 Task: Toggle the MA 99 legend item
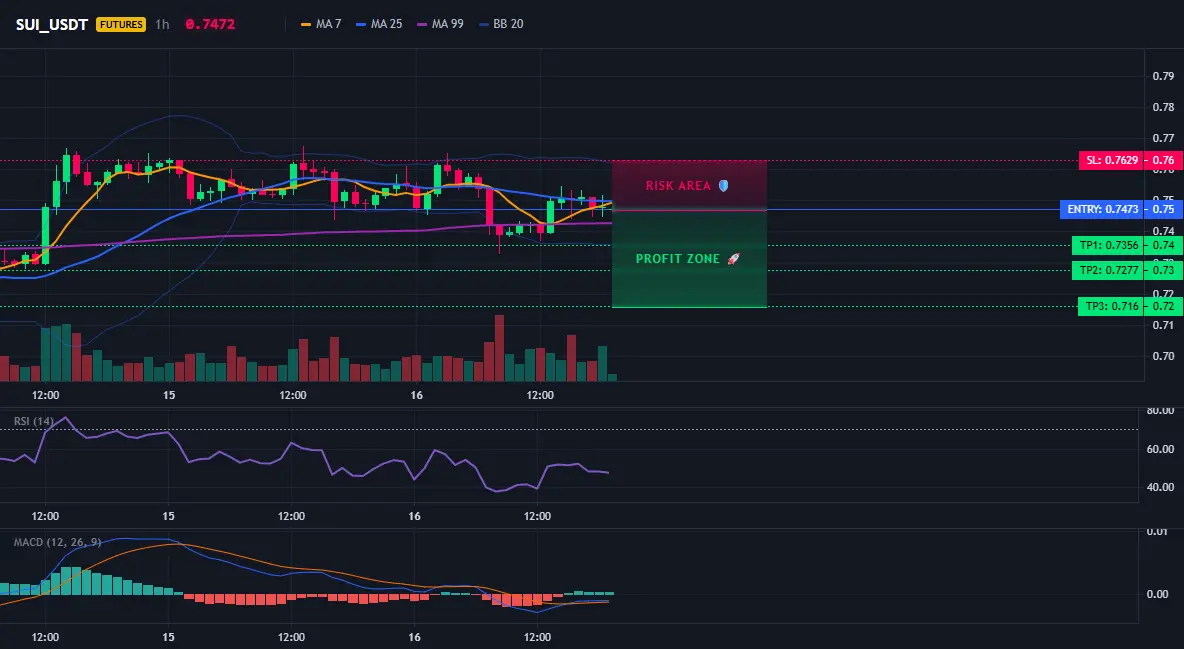[x=440, y=24]
